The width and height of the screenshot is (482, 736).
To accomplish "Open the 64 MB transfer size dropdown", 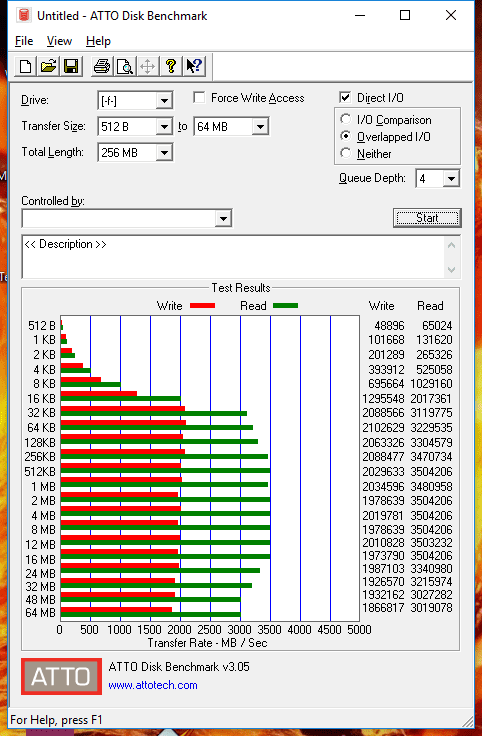I will pyautogui.click(x=260, y=126).
